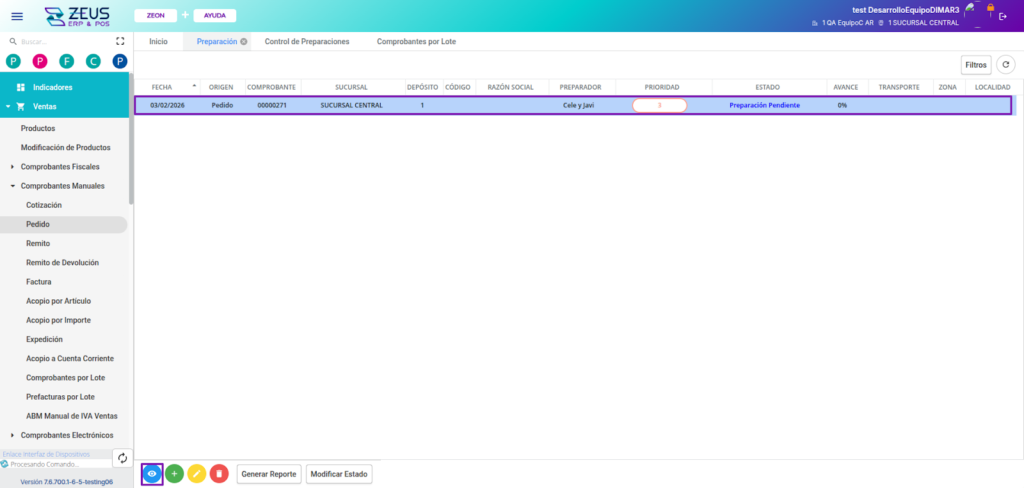This screenshot has width=1024, height=488.
Task: Collapse the Ventas menu section
Action: pos(8,106)
